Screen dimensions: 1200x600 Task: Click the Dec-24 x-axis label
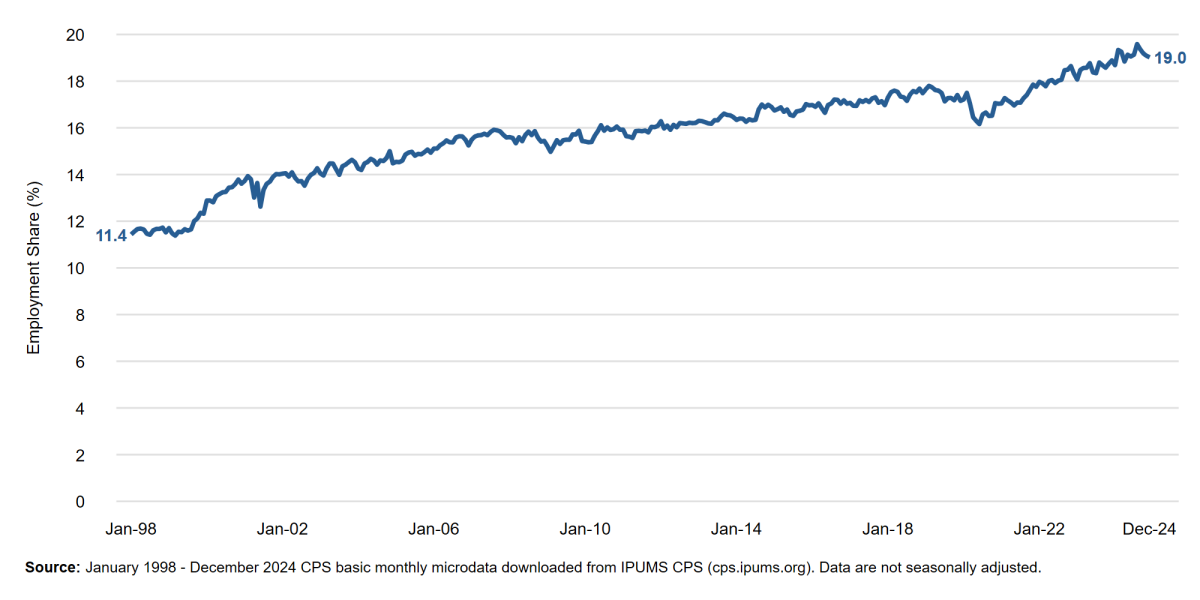tap(1150, 529)
